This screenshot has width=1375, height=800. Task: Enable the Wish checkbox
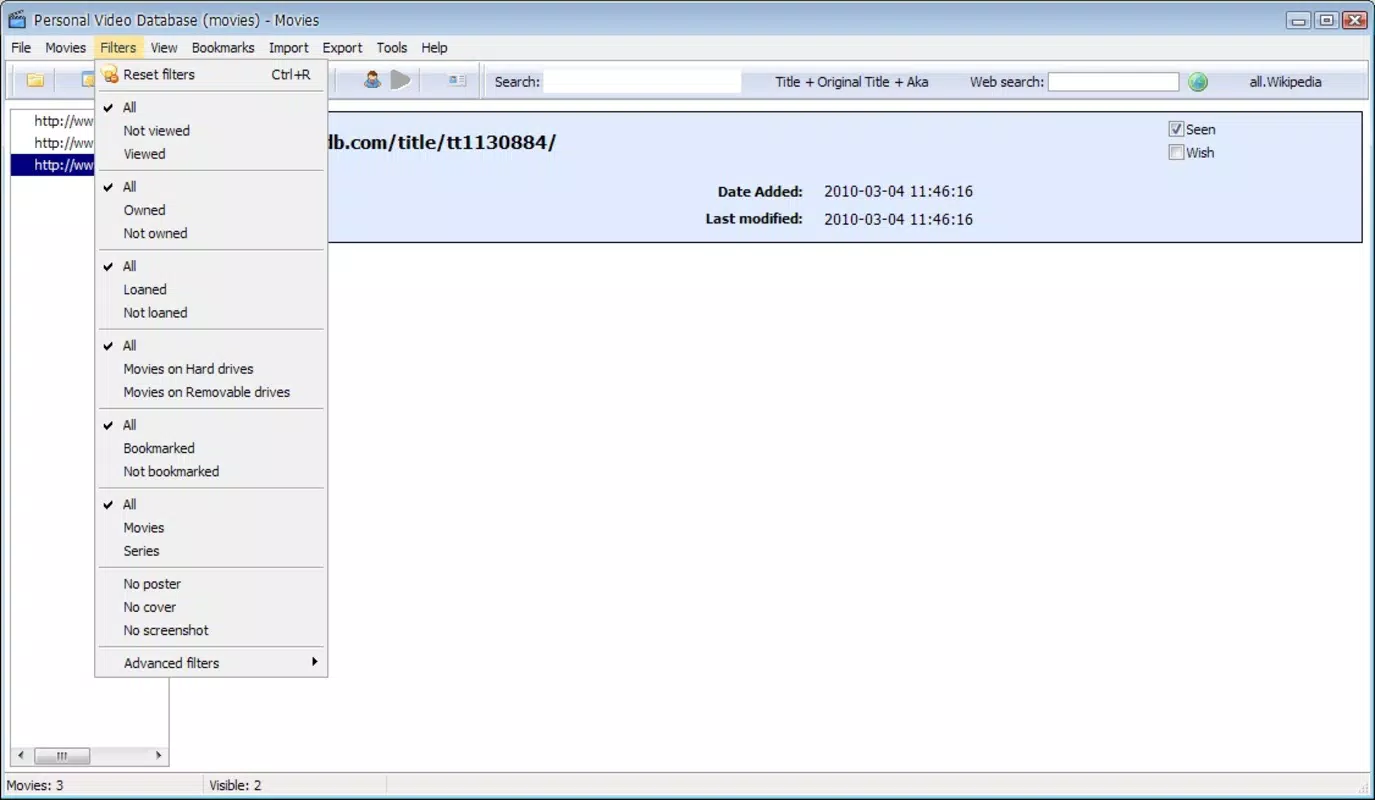(x=1176, y=153)
